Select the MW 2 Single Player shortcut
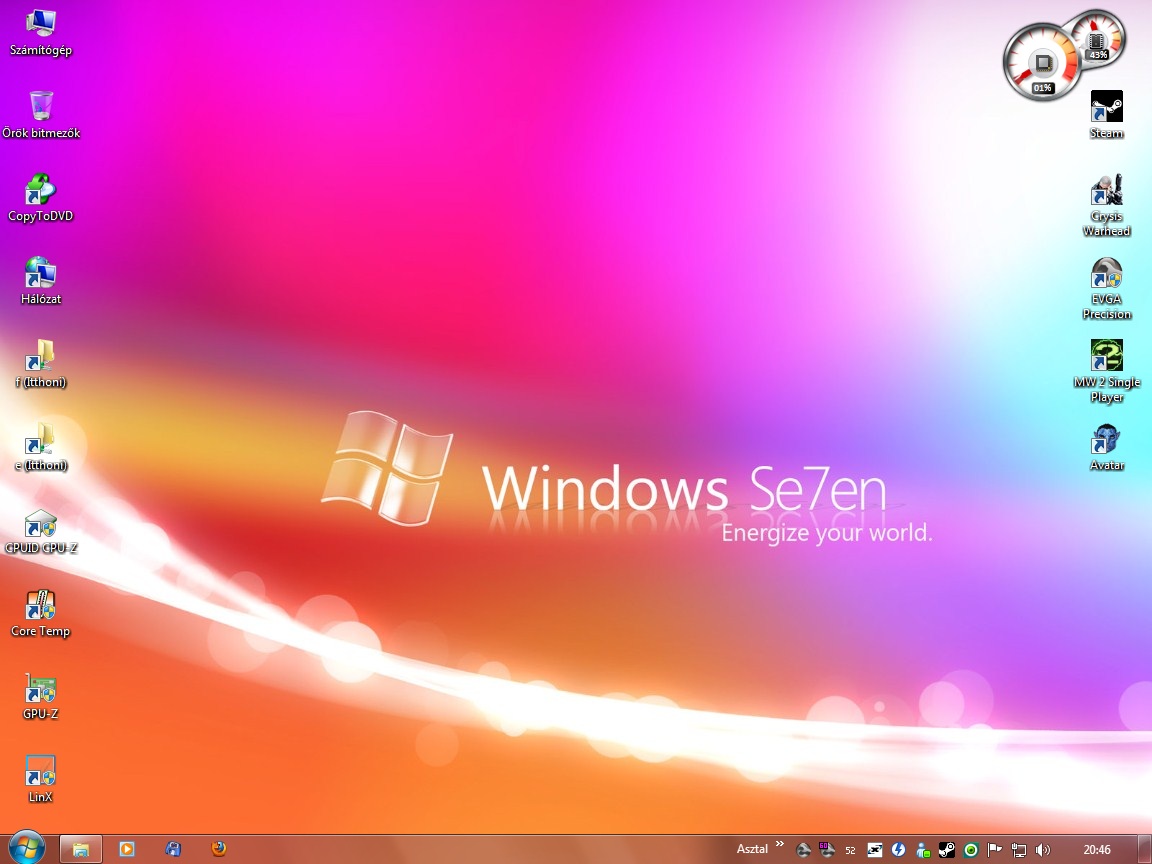The height and width of the screenshot is (864, 1152). [x=1106, y=372]
